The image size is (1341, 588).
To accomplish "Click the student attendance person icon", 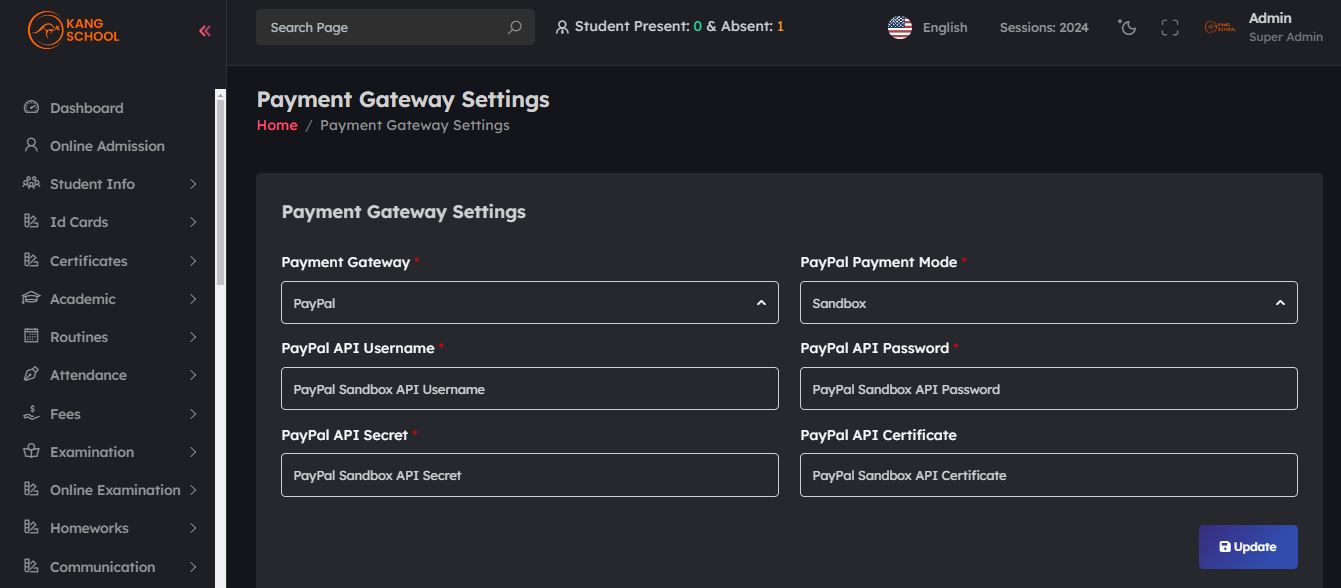I will pyautogui.click(x=562, y=27).
